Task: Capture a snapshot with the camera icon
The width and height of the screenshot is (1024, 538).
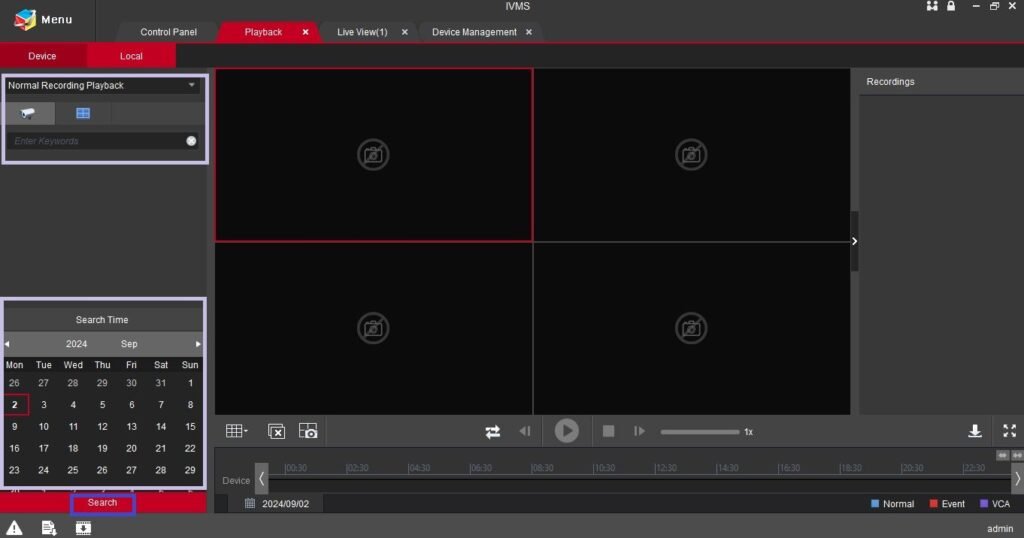Action: pyautogui.click(x=308, y=431)
